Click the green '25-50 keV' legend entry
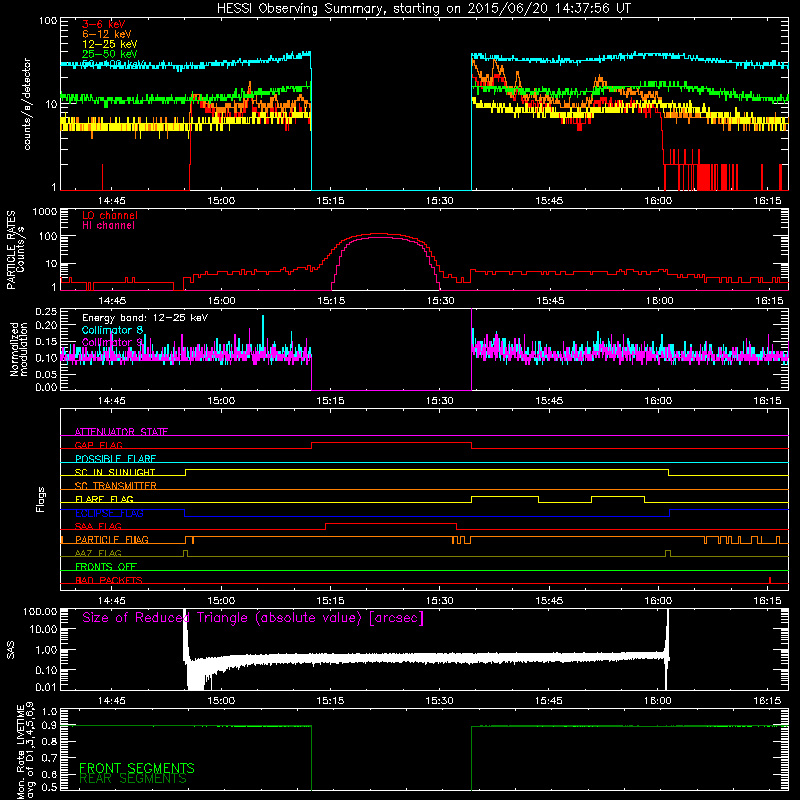Viewport: 800px width, 800px height. (x=110, y=54)
